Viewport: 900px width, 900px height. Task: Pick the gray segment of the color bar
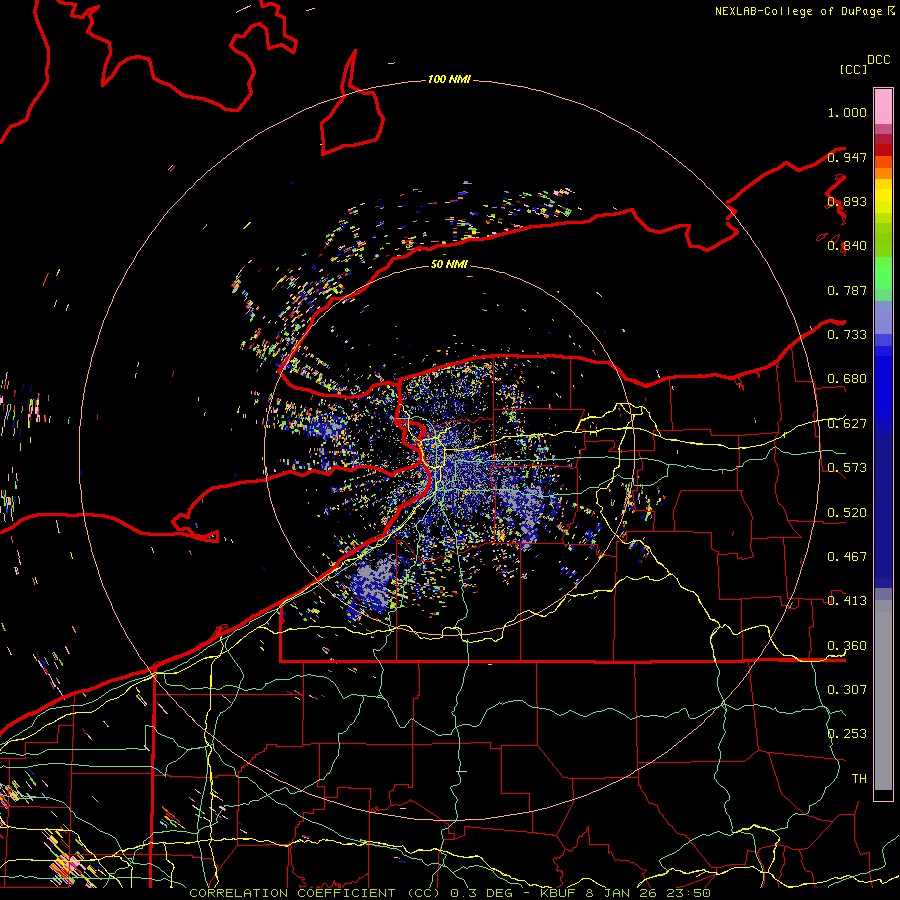coord(883,695)
